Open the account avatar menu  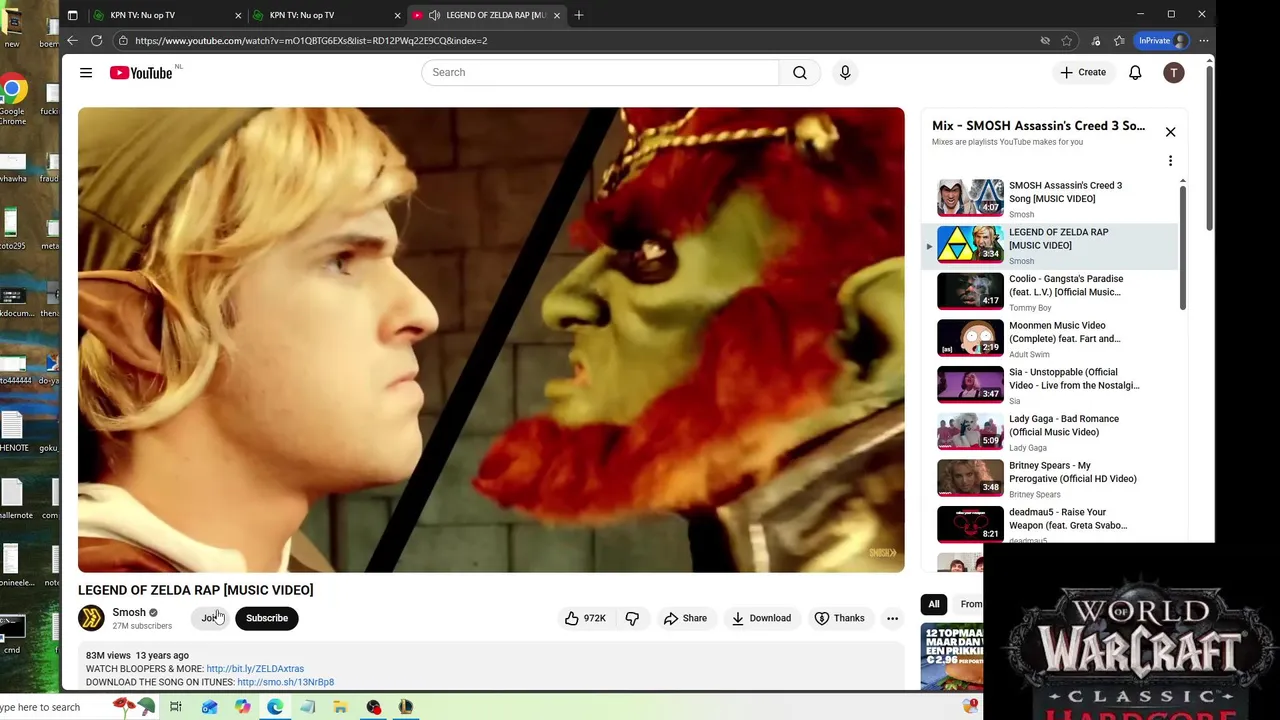click(x=1174, y=72)
